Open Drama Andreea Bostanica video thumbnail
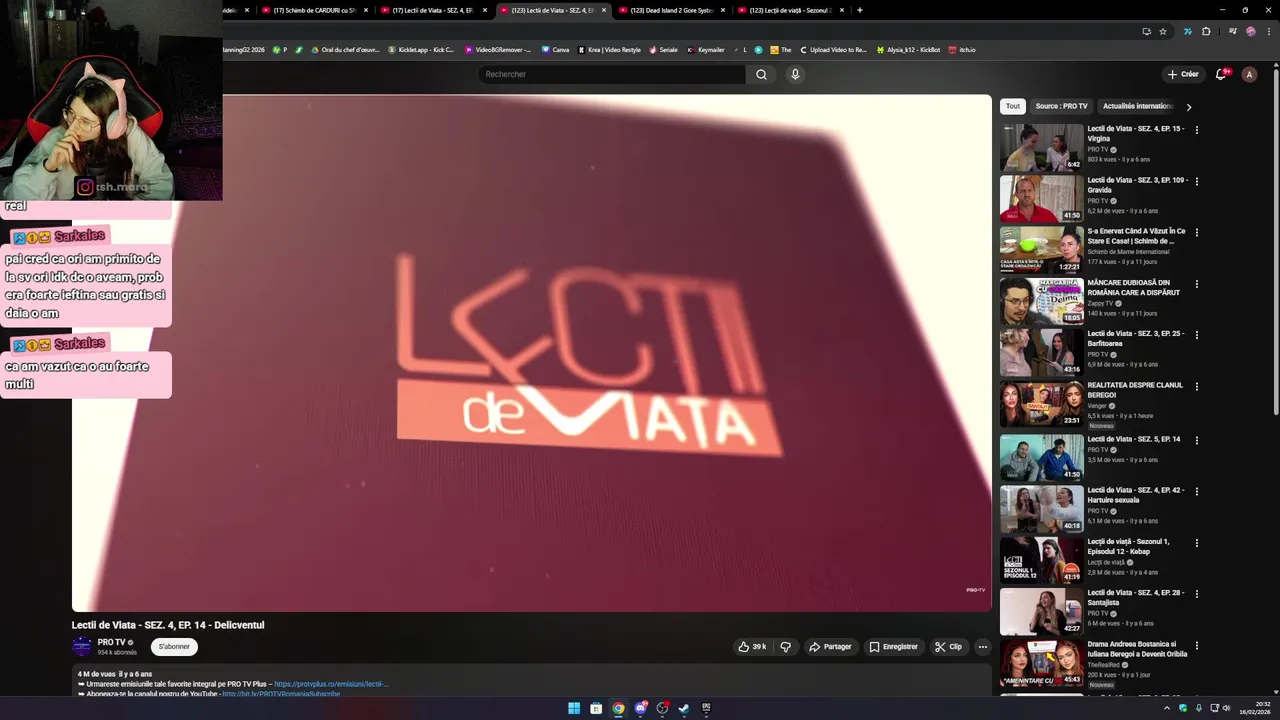 click(1041, 663)
